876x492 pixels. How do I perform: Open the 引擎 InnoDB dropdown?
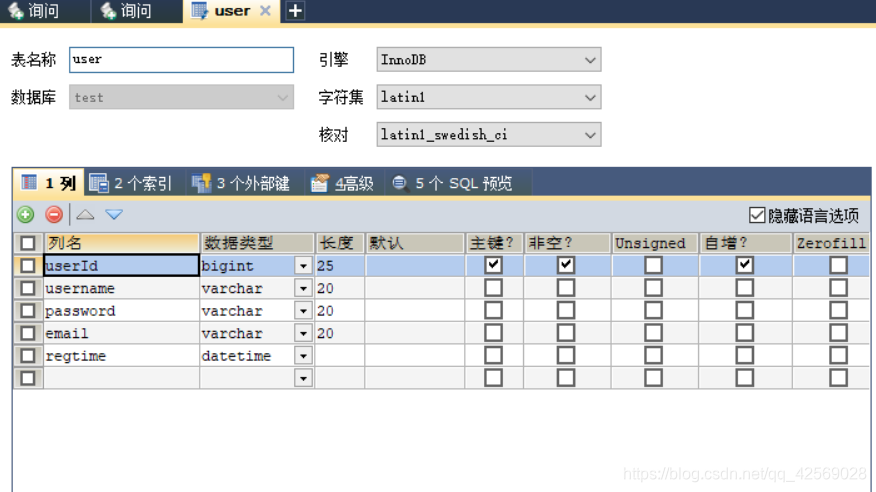(489, 60)
